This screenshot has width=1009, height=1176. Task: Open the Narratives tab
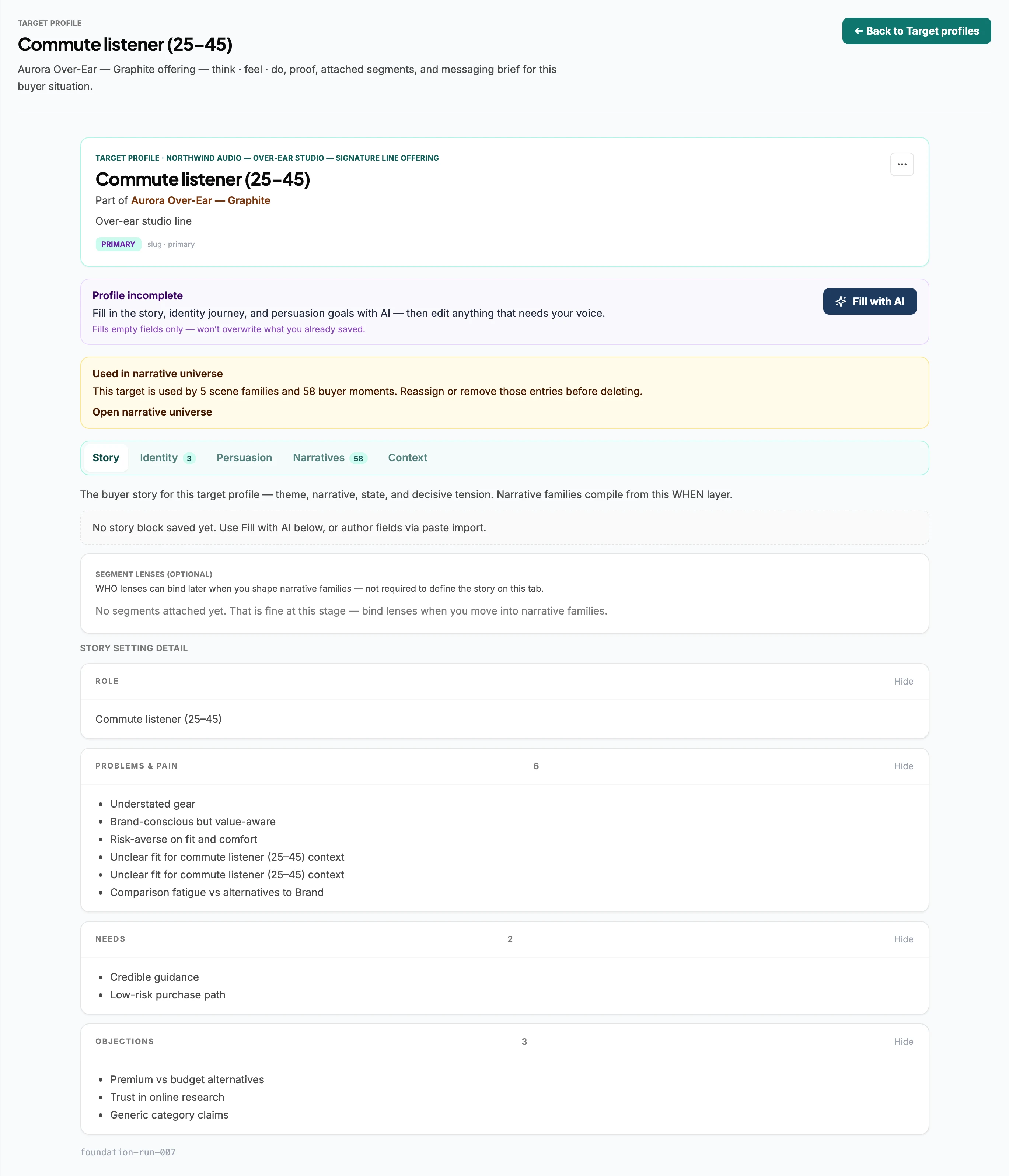point(330,458)
